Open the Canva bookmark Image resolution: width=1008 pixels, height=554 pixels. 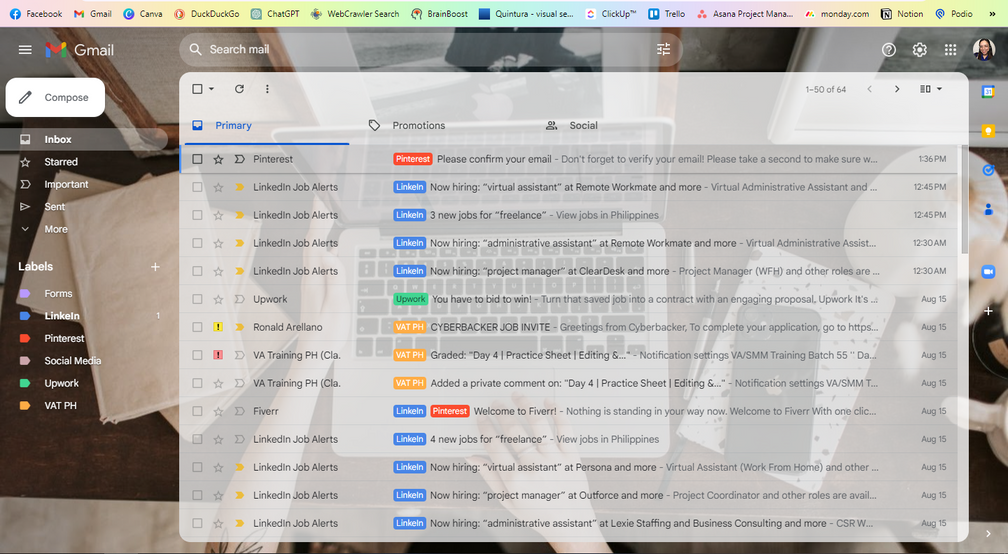143,13
